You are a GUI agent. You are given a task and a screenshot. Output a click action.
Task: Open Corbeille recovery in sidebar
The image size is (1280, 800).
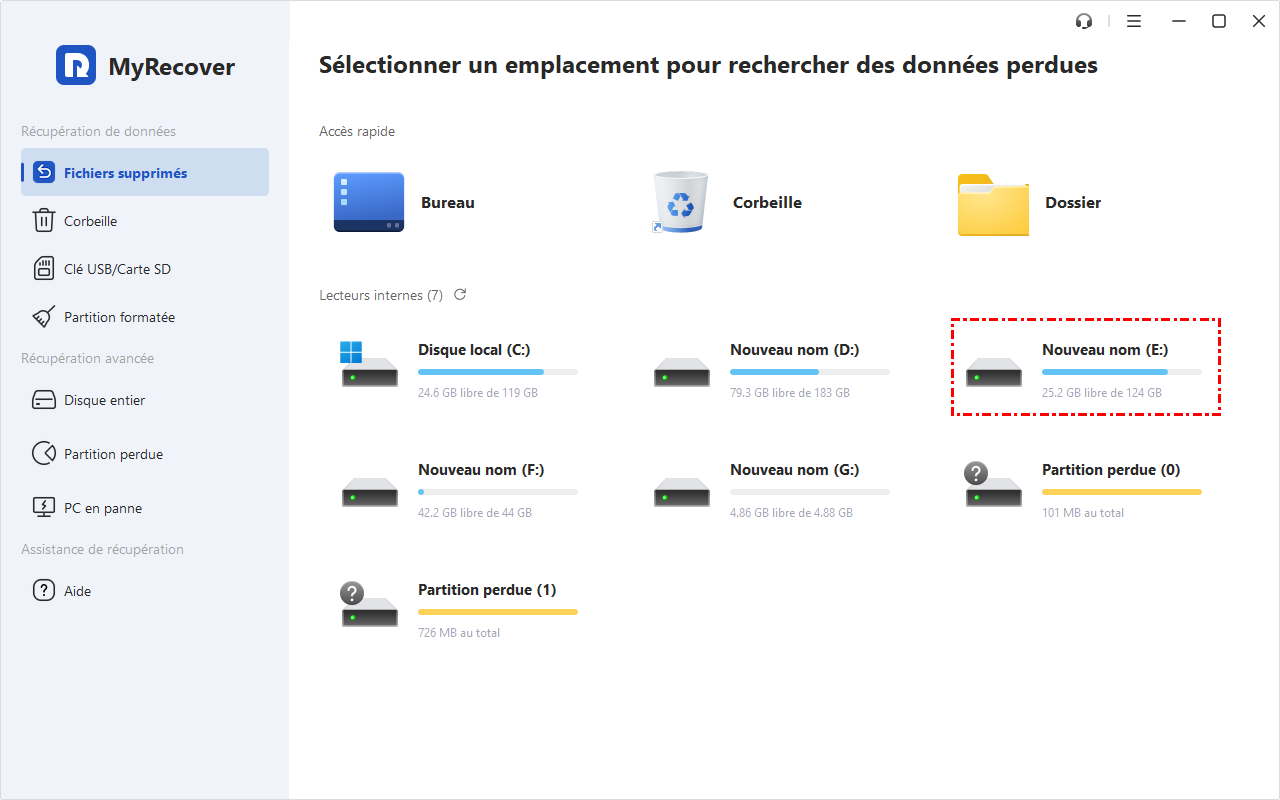[x=90, y=221]
